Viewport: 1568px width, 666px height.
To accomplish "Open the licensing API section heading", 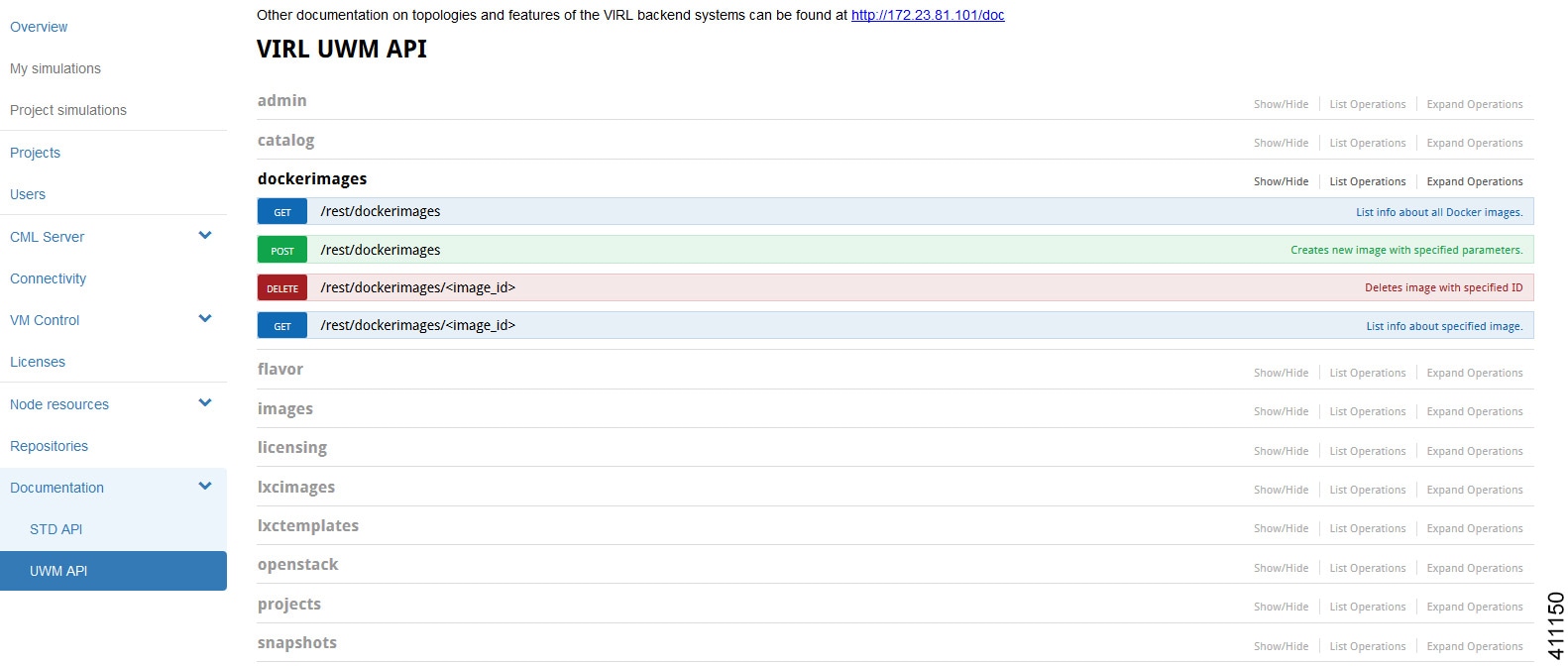I will [292, 447].
